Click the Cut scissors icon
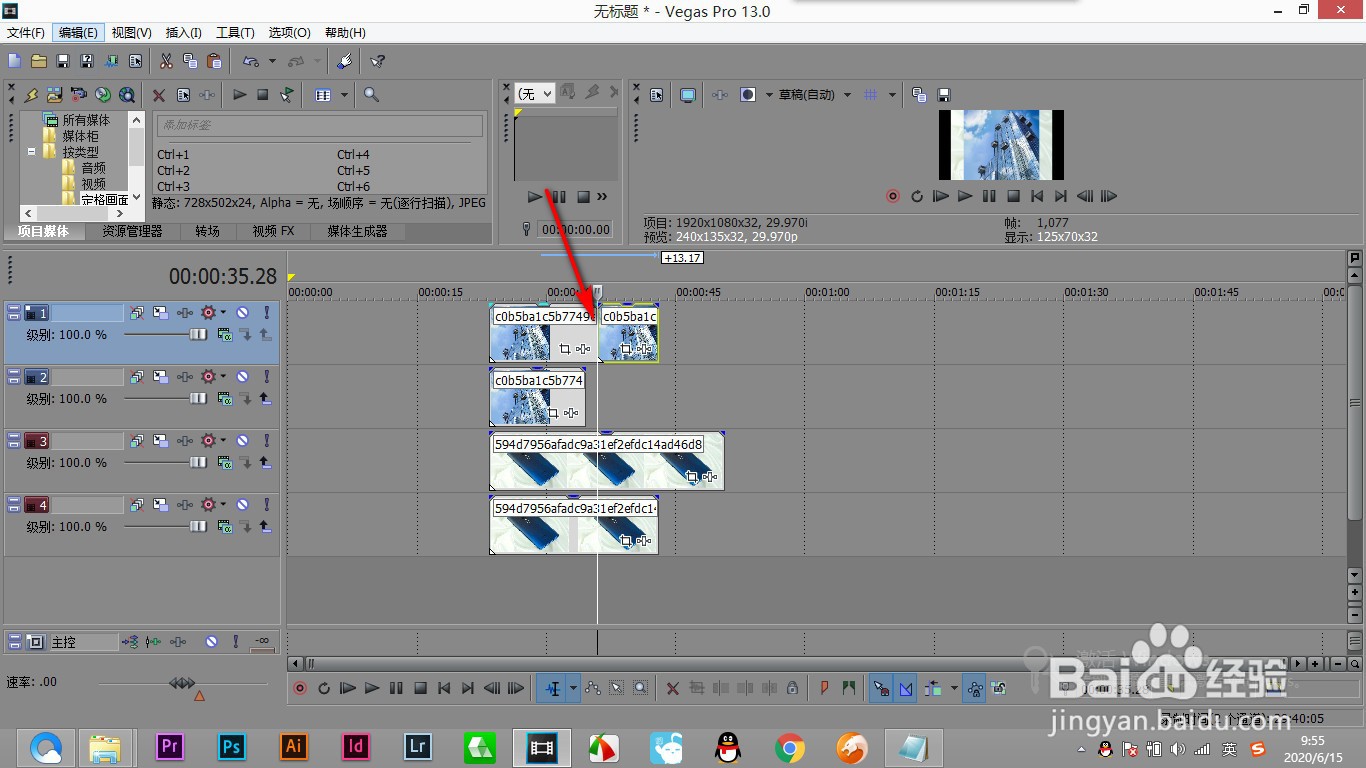Screen dimensions: 1366x768 point(166,61)
